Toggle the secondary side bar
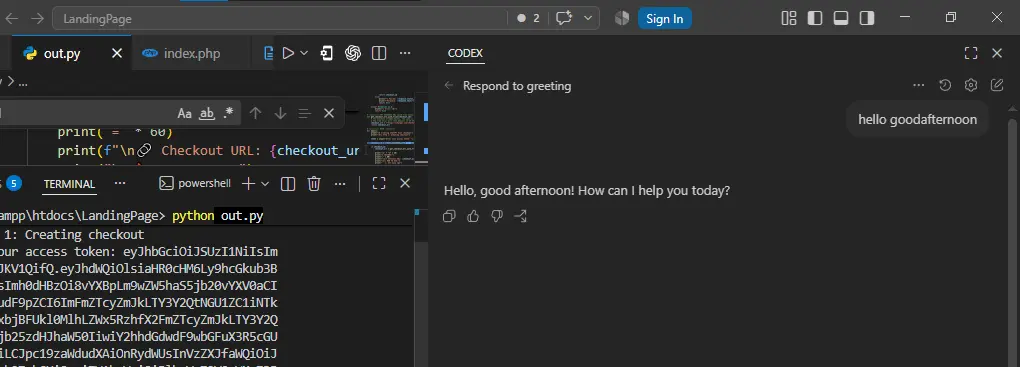1020x367 pixels. 867,18
